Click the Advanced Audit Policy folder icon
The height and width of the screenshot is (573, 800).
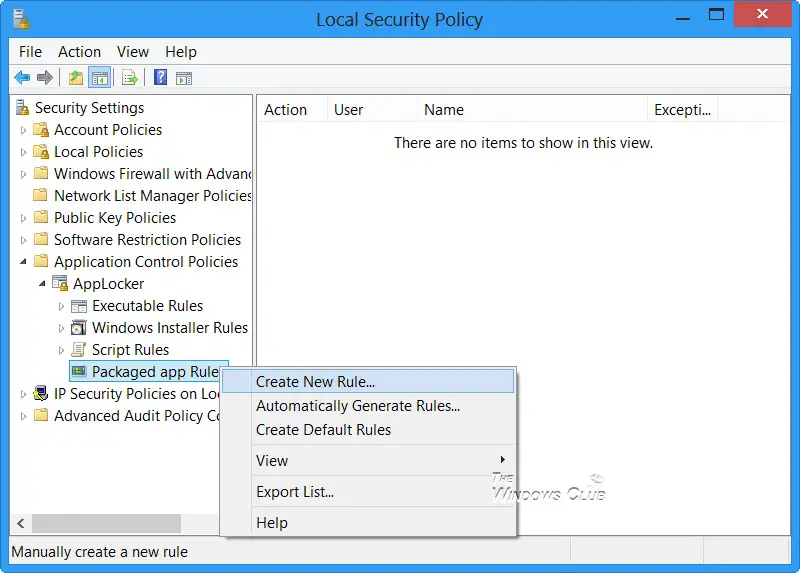pos(40,415)
